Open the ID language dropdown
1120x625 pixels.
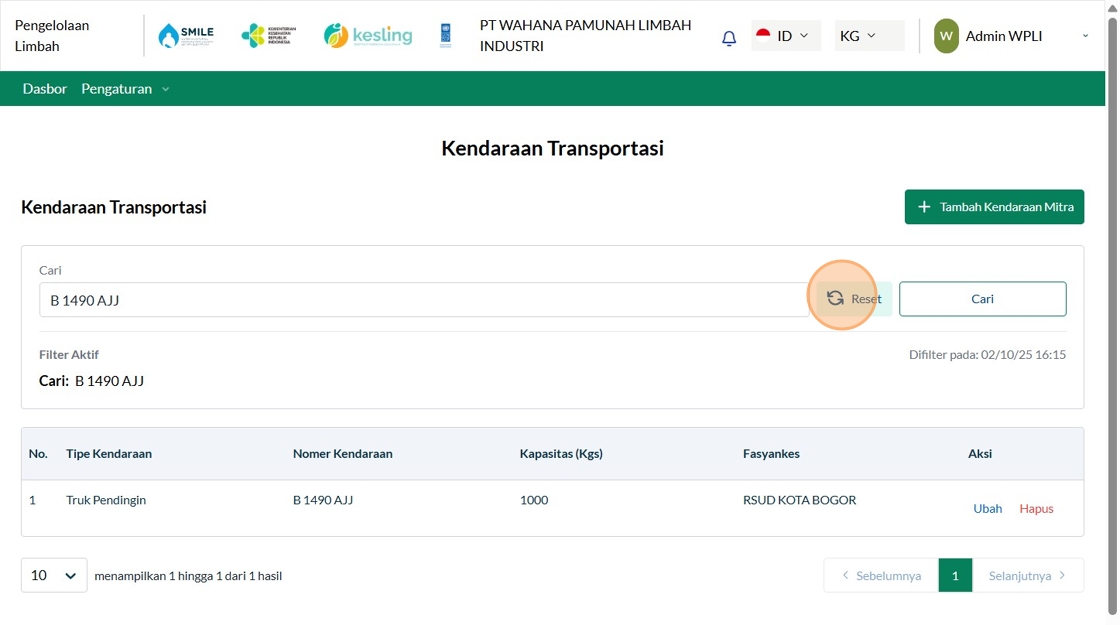[x=786, y=36]
